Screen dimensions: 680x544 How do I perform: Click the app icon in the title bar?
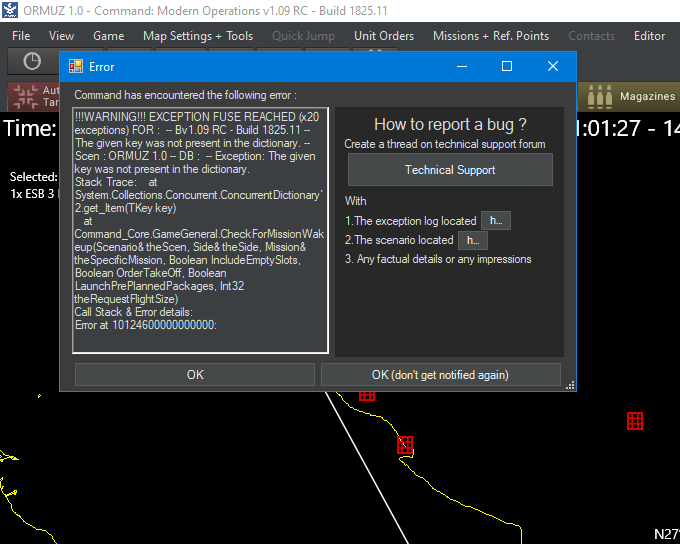[10, 10]
